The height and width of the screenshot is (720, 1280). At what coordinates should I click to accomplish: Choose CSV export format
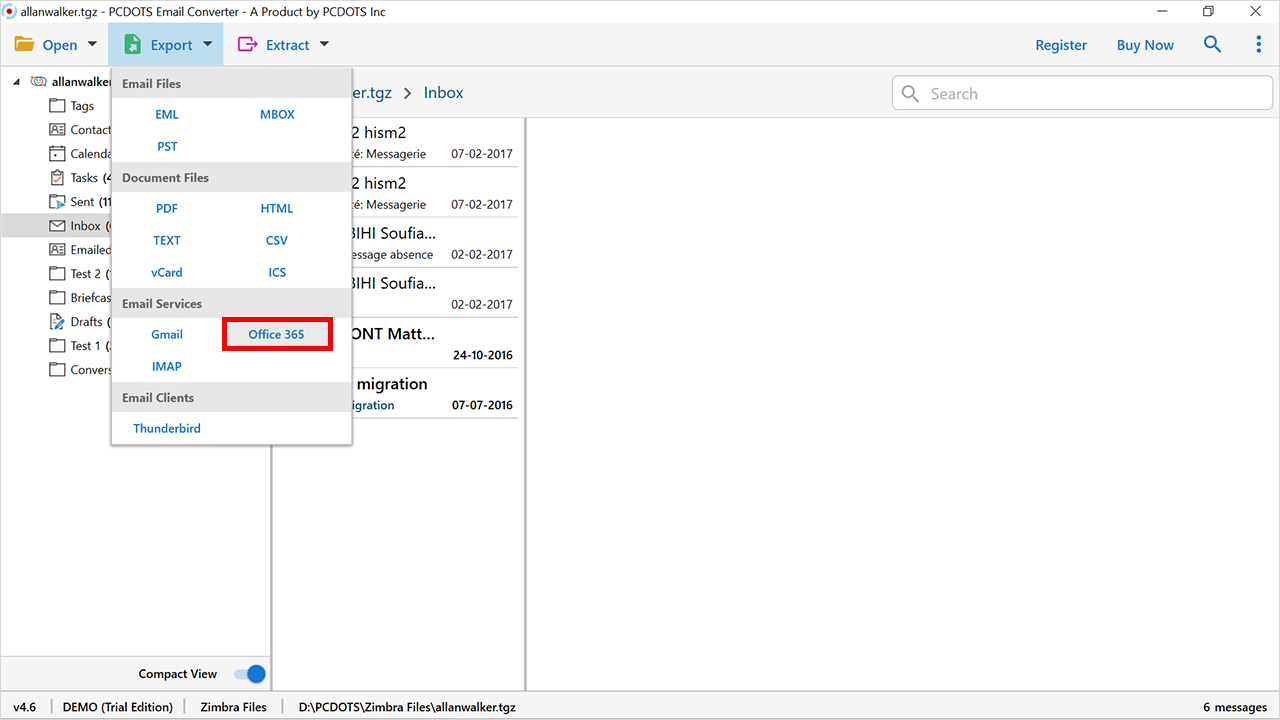point(277,240)
